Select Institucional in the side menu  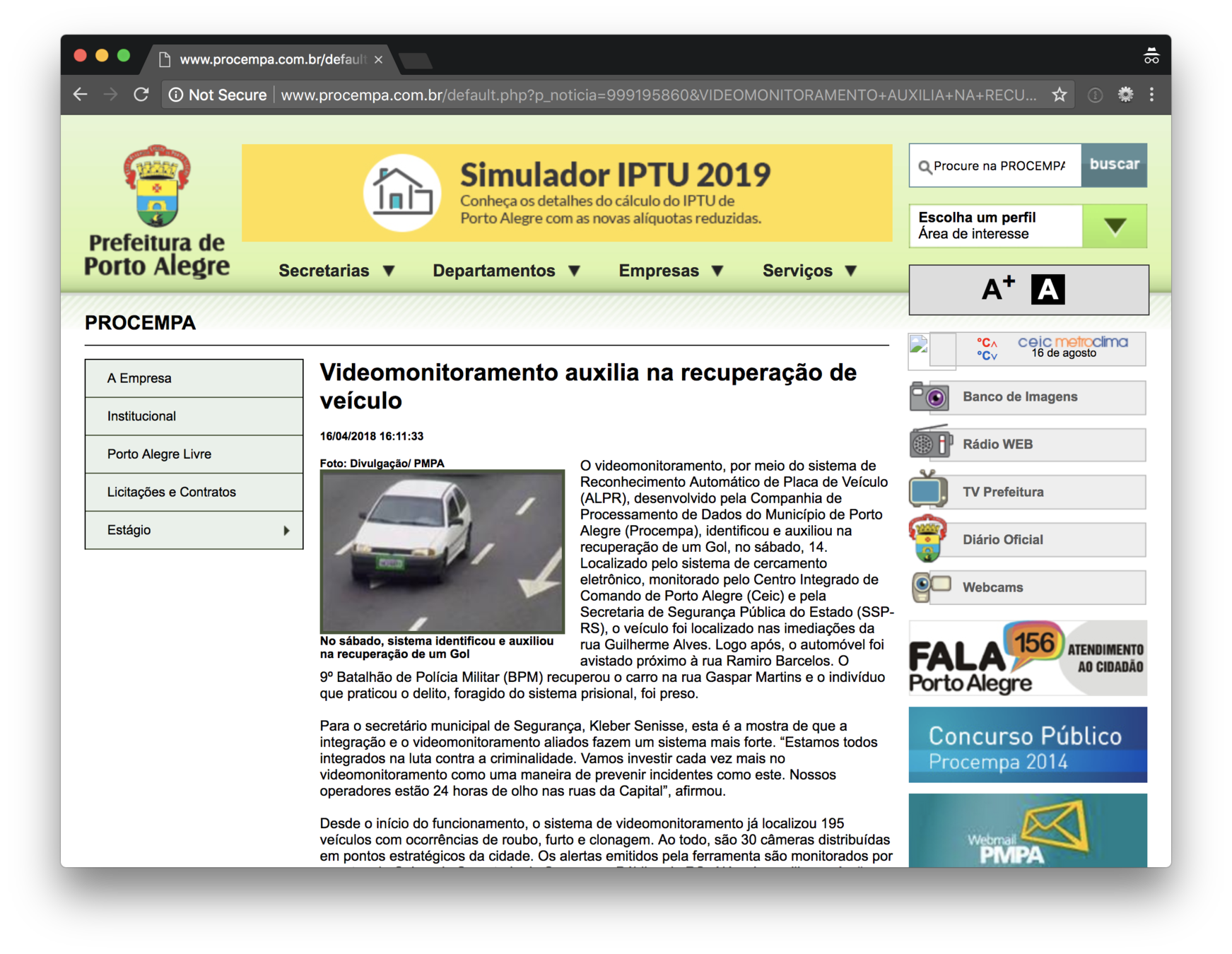194,416
